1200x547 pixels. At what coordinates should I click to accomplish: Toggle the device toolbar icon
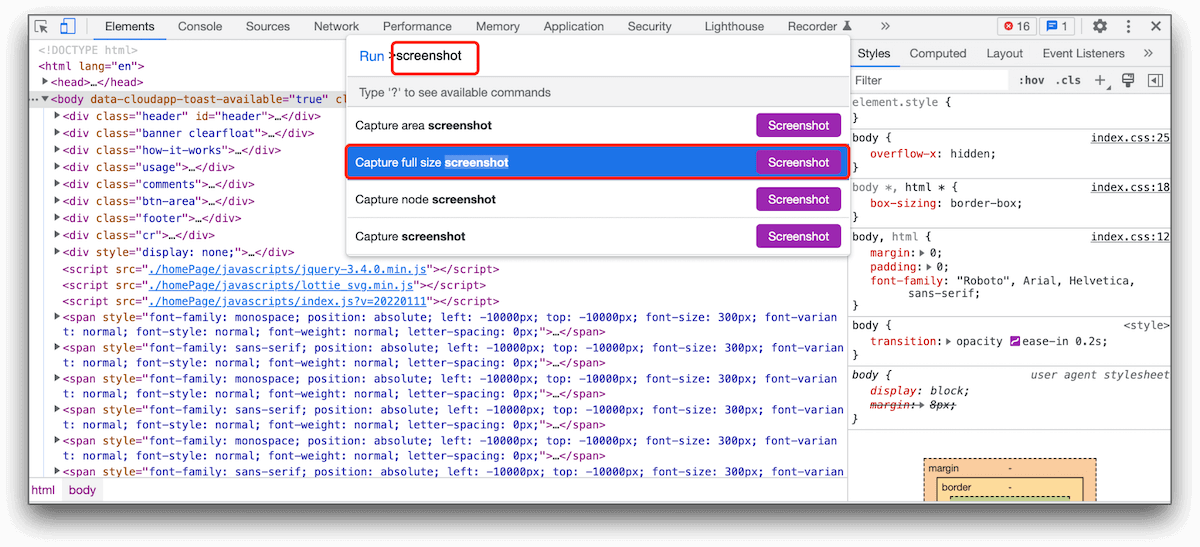point(68,27)
